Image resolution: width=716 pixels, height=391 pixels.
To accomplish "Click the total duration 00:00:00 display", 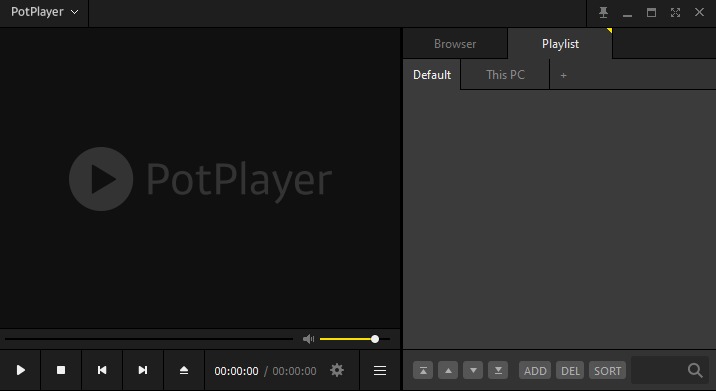I will click(294, 371).
